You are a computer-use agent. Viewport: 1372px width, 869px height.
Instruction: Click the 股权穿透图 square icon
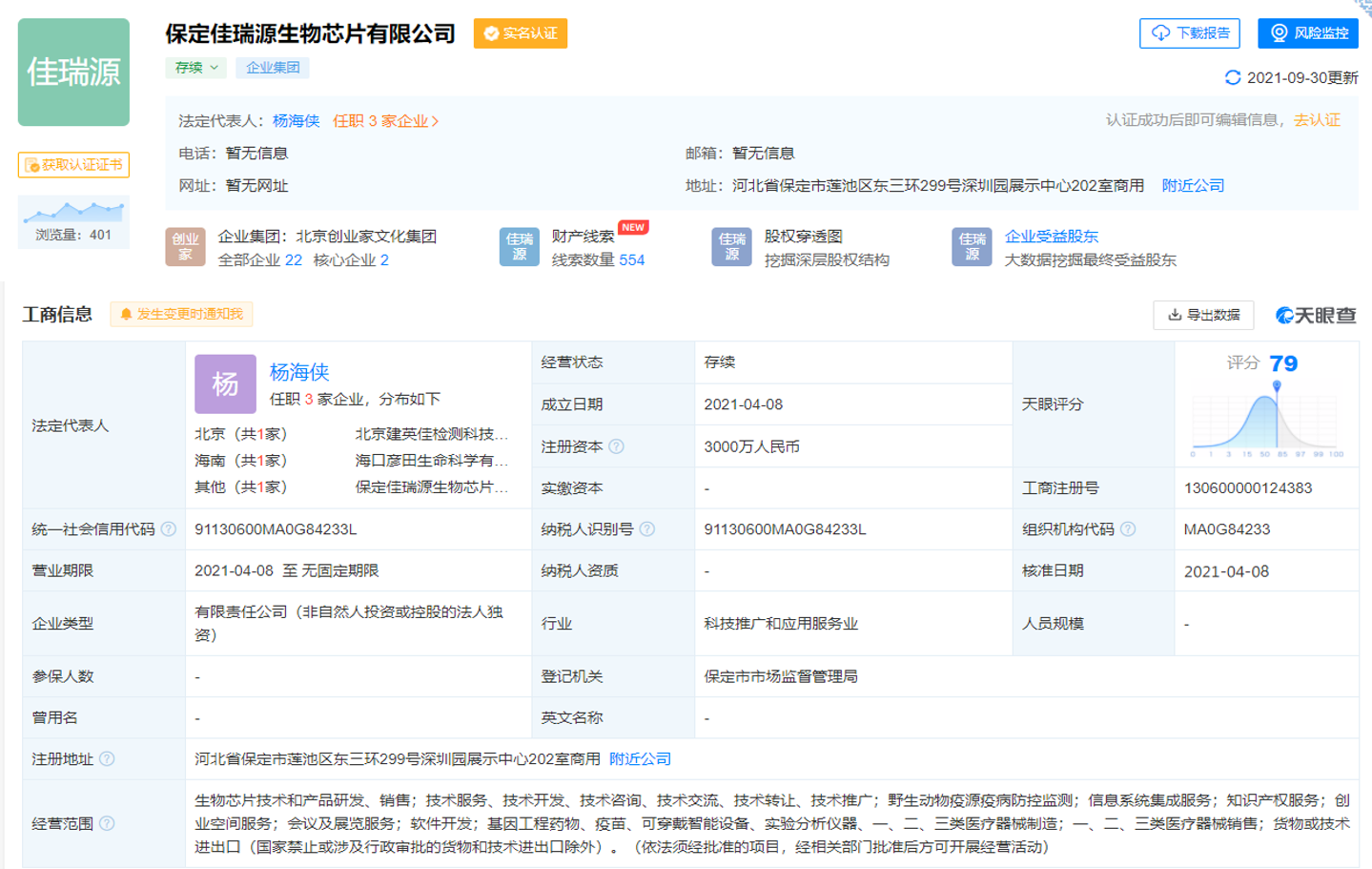pos(731,247)
